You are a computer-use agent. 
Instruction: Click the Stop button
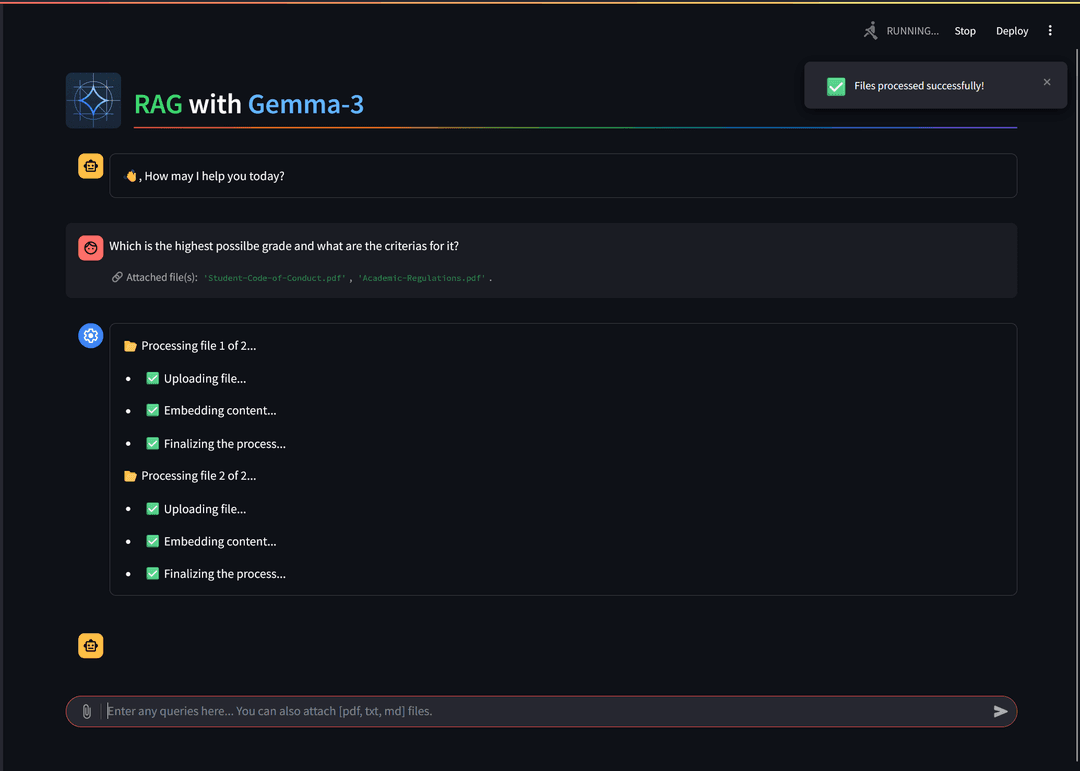click(x=965, y=31)
